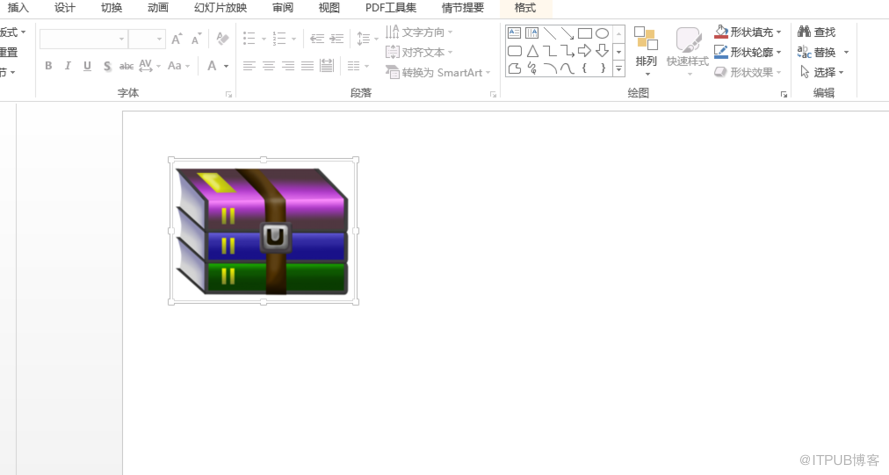Screen dimensions: 889x475
Task: Align text right
Action: click(x=288, y=66)
